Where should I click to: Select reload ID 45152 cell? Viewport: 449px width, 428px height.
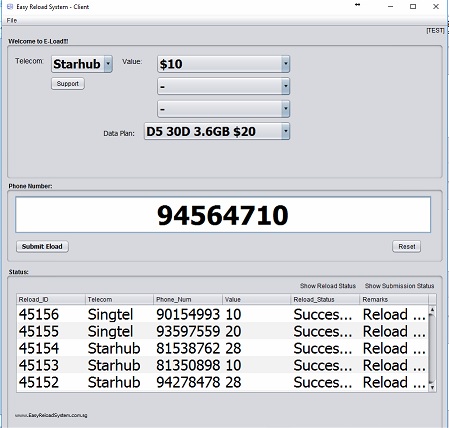pos(51,382)
